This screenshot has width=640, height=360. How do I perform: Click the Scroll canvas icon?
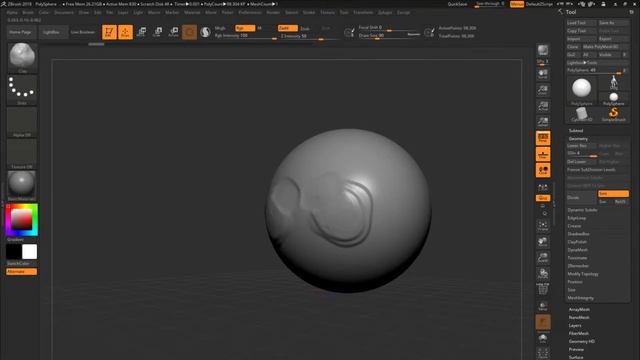[543, 74]
